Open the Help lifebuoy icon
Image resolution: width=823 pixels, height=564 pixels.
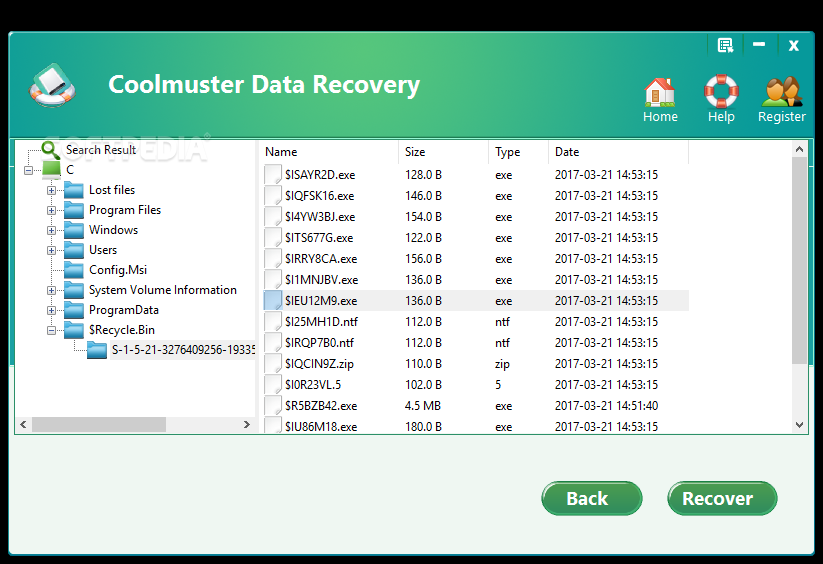[x=721, y=91]
